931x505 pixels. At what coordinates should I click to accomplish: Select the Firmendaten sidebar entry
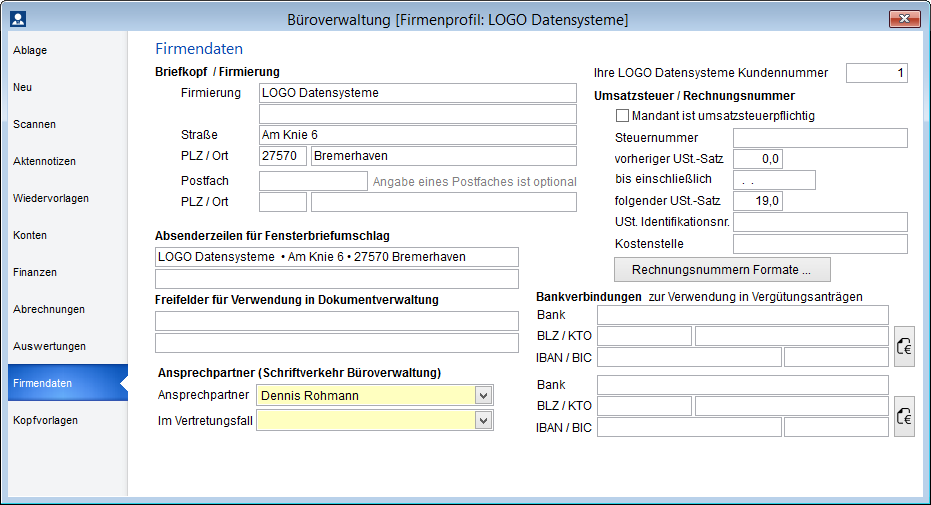click(x=68, y=383)
